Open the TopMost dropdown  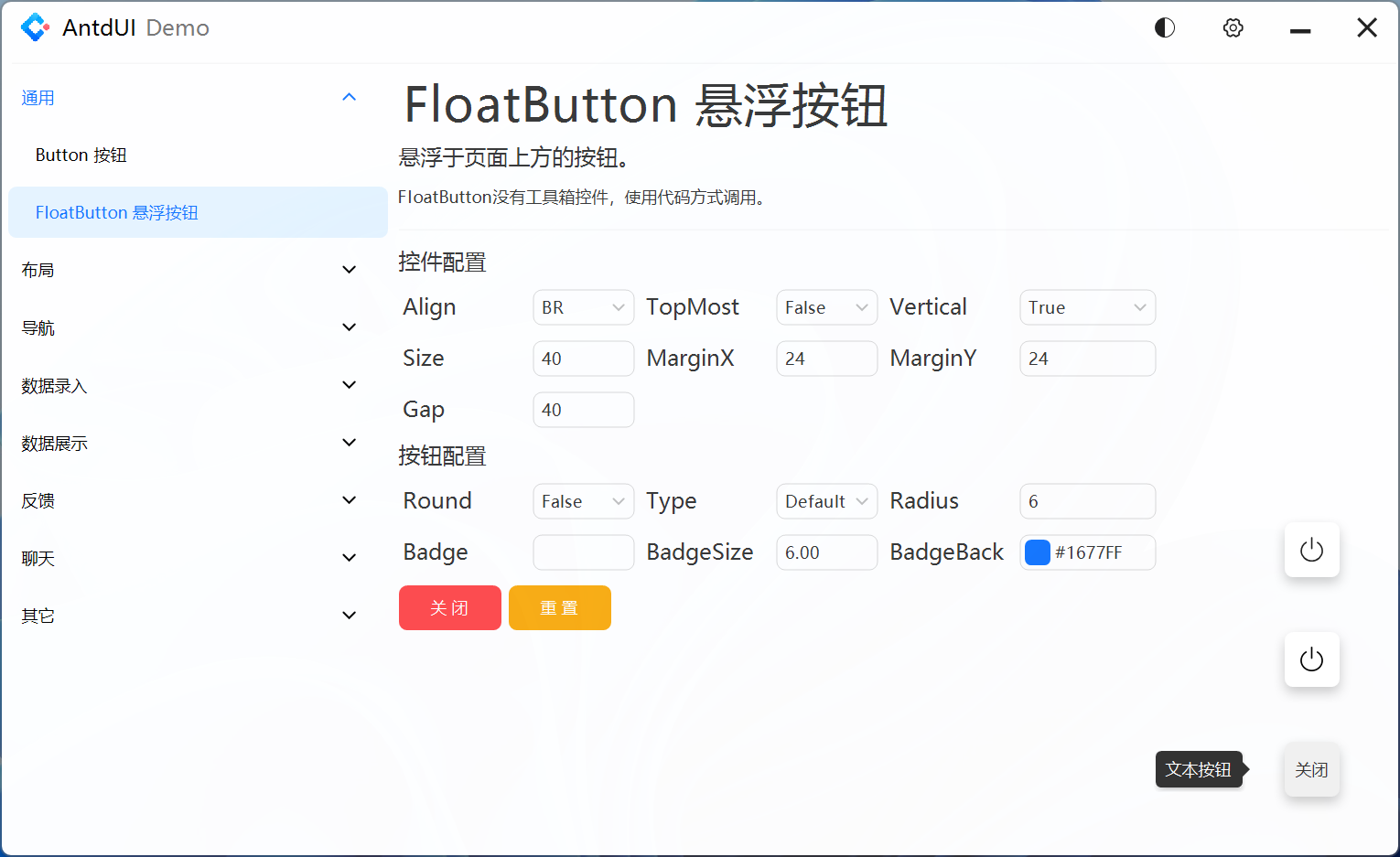coord(826,307)
